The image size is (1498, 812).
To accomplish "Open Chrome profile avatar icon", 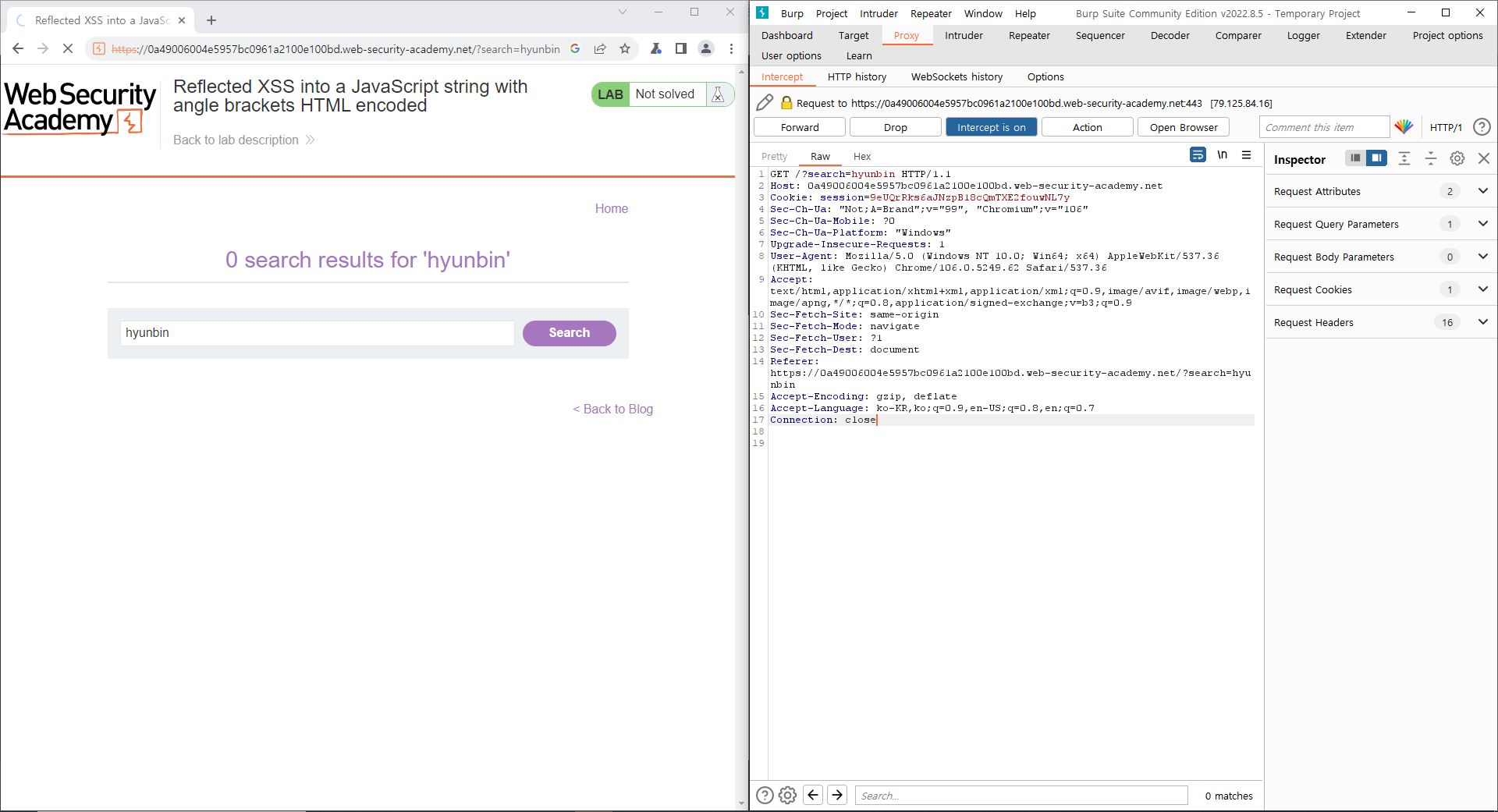I will pyautogui.click(x=706, y=49).
